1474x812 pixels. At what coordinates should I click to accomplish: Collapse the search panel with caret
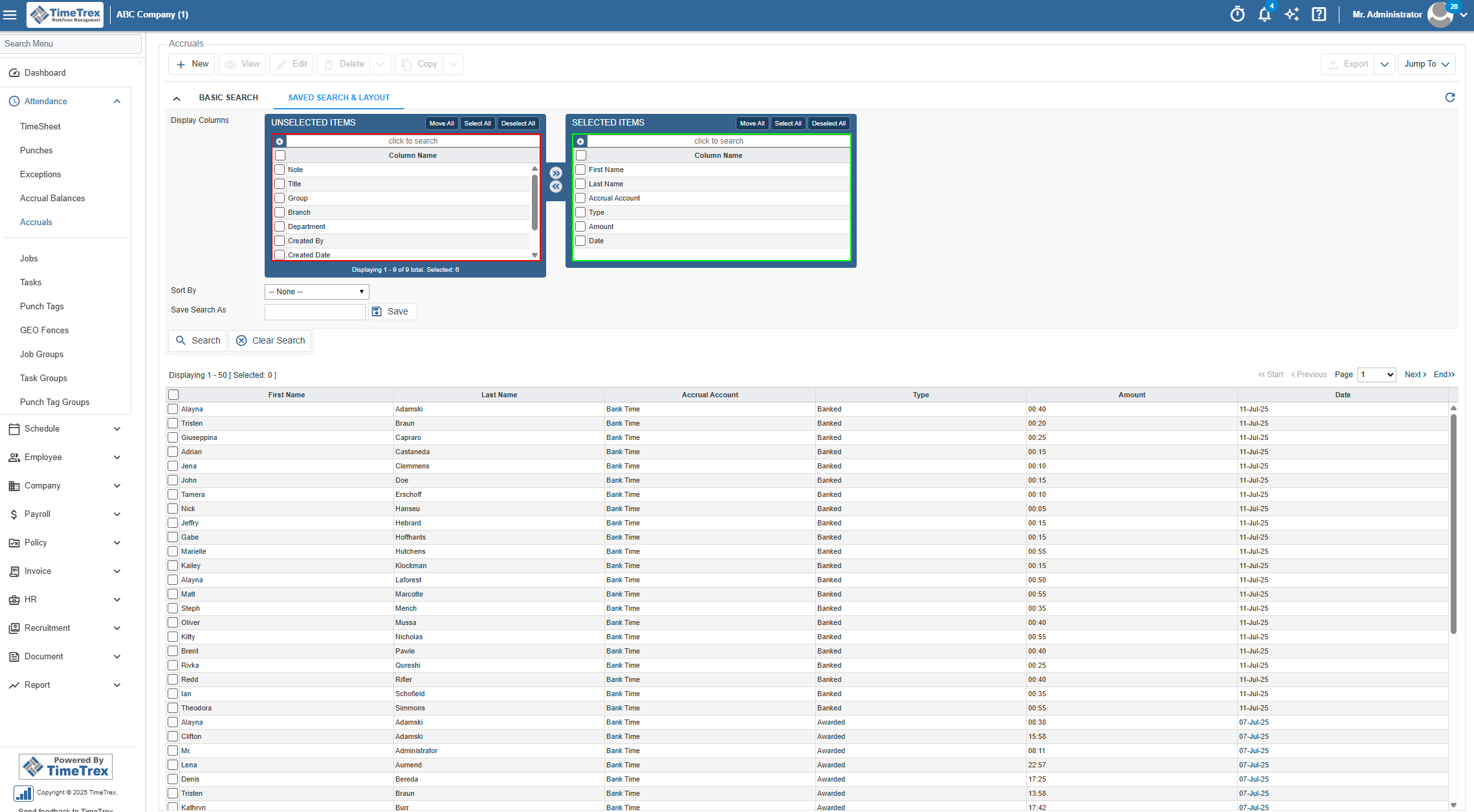click(x=177, y=98)
